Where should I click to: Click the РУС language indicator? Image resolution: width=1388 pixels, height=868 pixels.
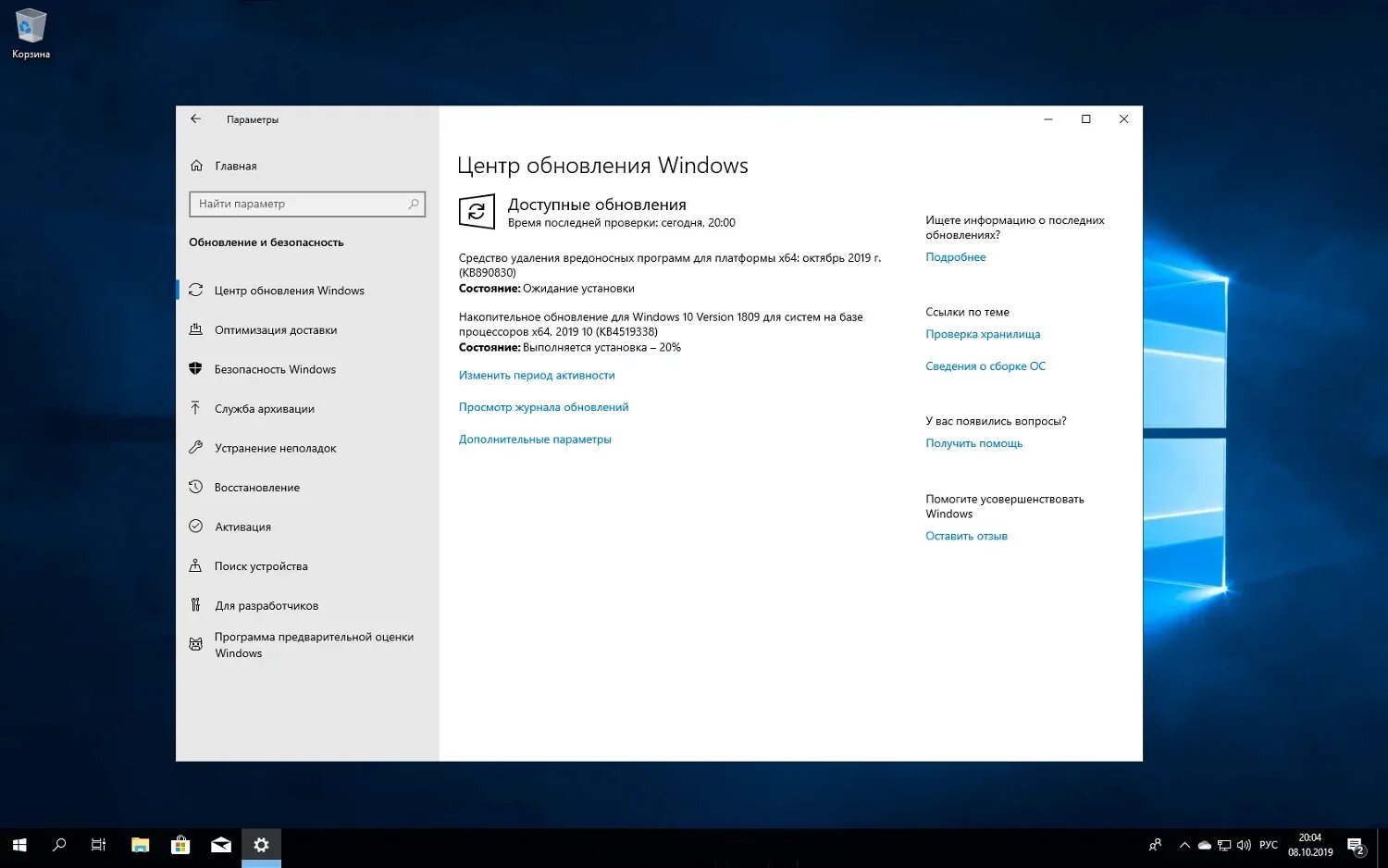[x=1269, y=845]
